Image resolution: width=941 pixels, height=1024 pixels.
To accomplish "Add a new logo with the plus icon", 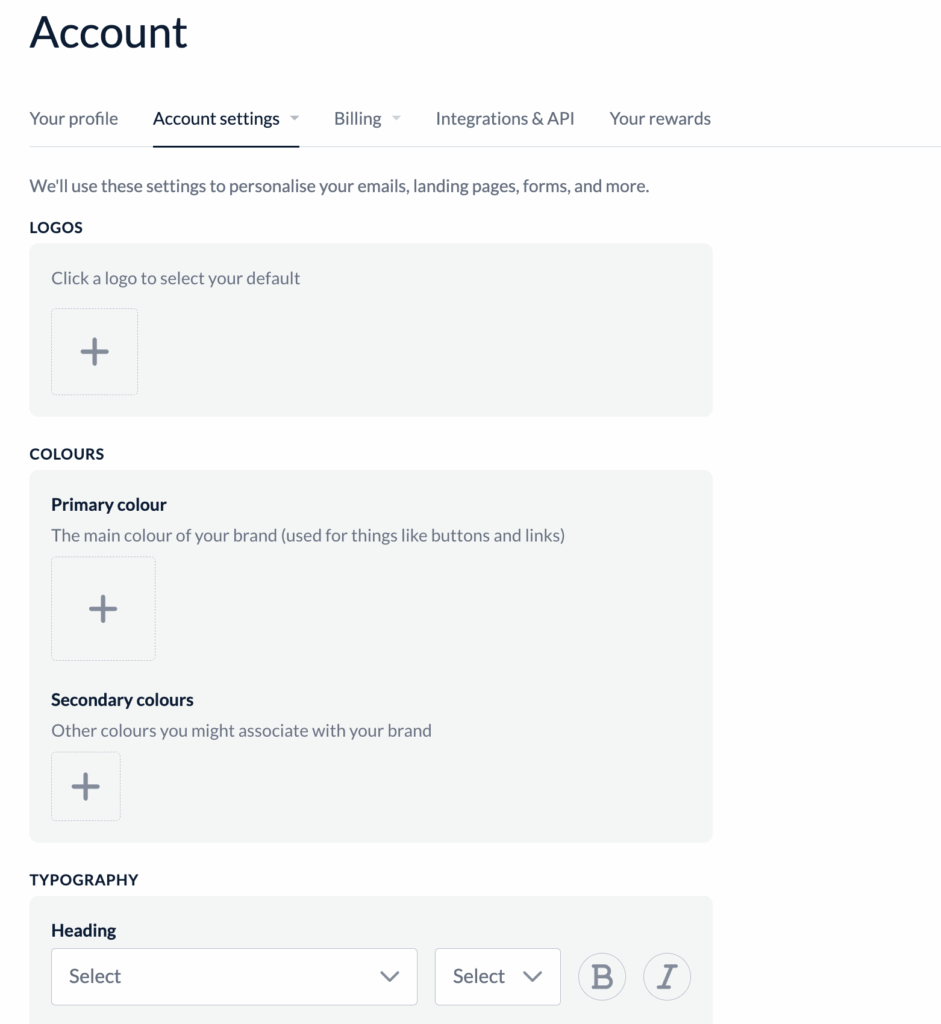I will 94,351.
